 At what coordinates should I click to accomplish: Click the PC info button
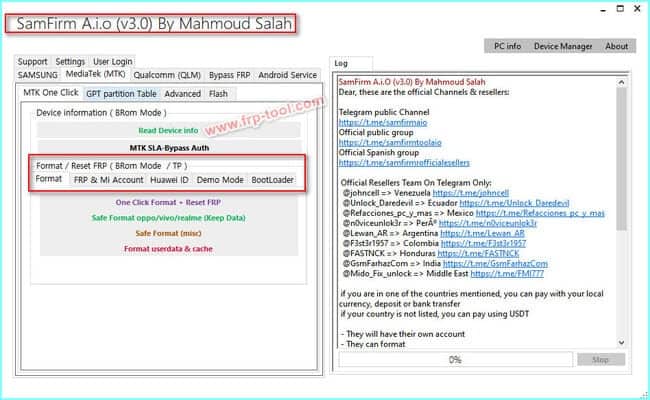pos(507,46)
